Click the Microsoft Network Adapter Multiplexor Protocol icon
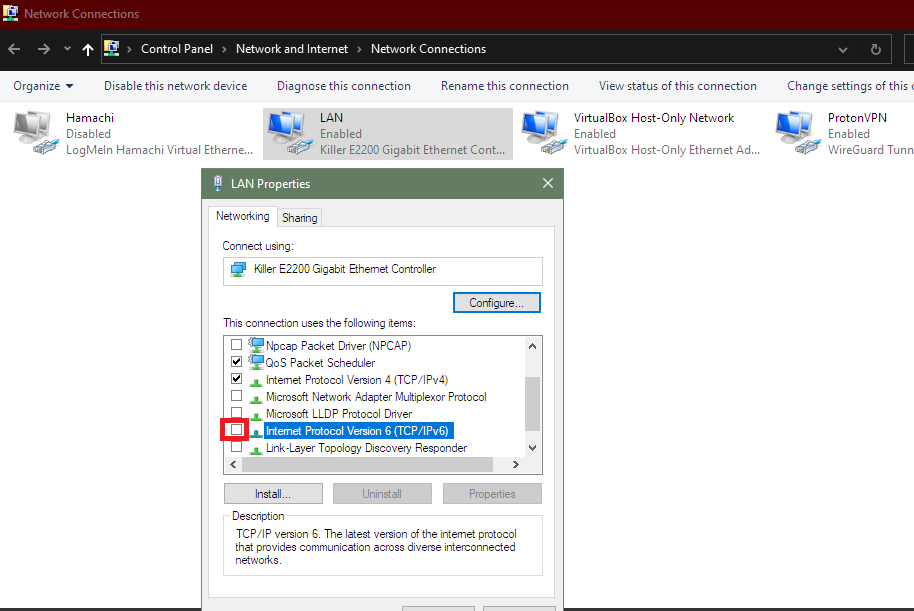 (x=255, y=399)
